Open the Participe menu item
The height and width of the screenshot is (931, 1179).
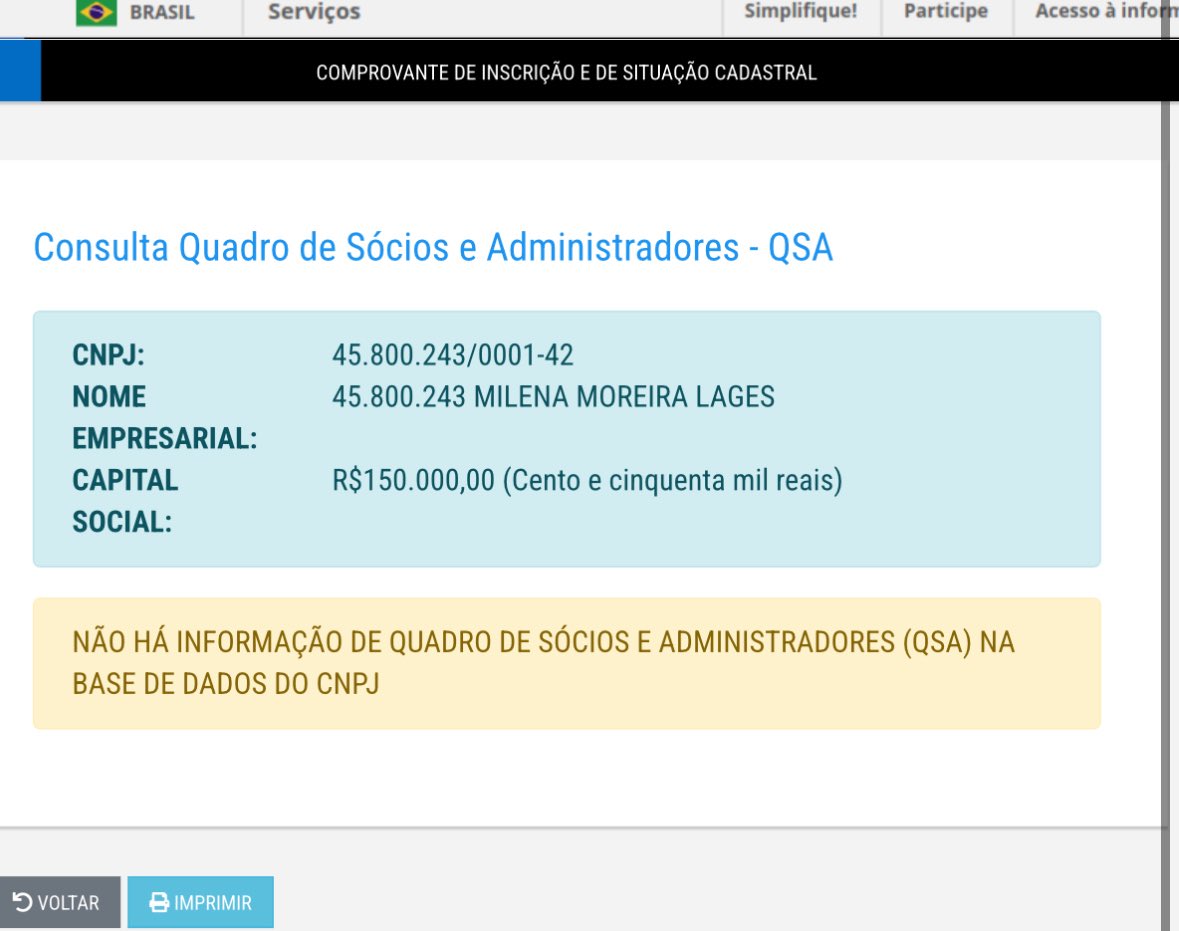(946, 11)
